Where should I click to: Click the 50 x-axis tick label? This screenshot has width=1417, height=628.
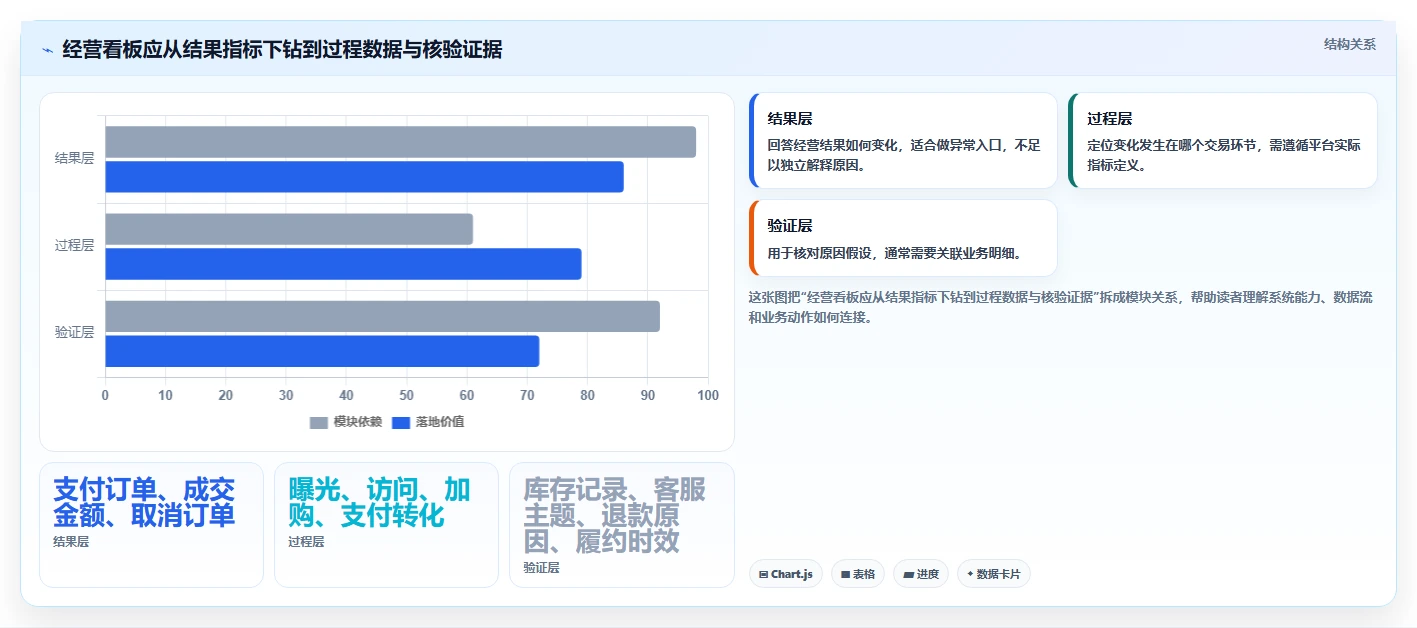click(x=406, y=395)
